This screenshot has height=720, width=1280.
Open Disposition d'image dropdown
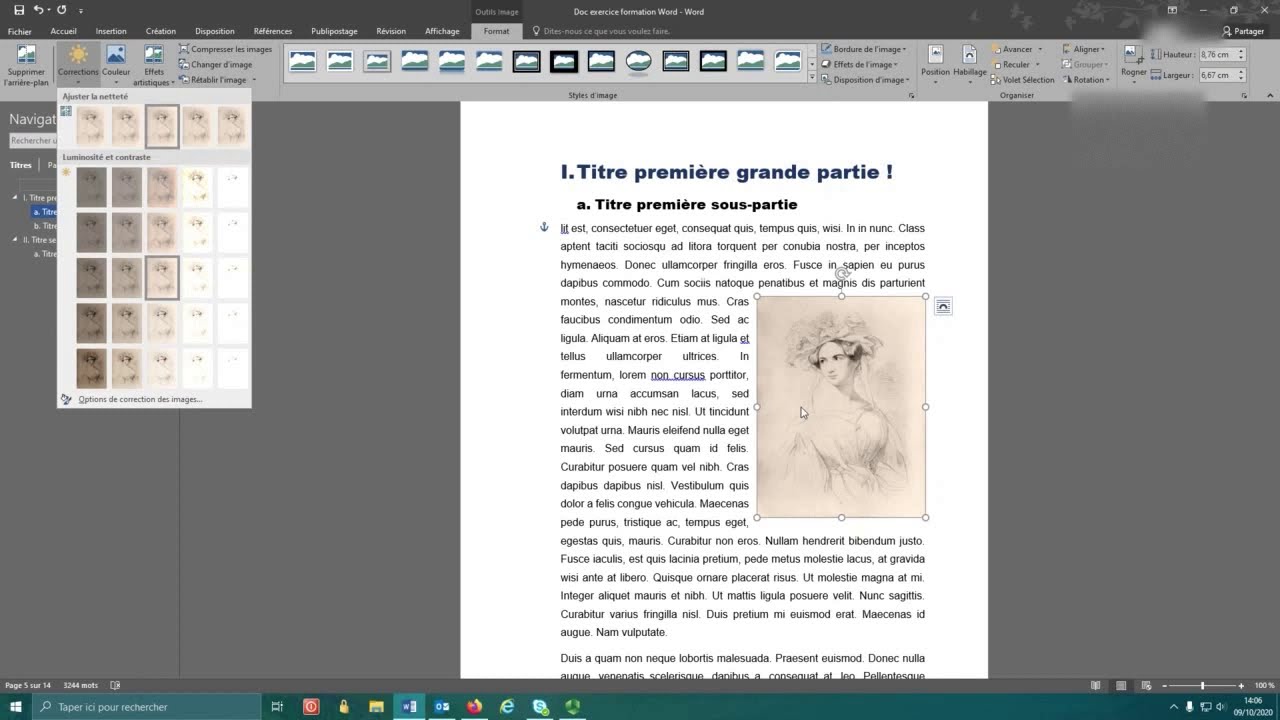click(x=865, y=80)
